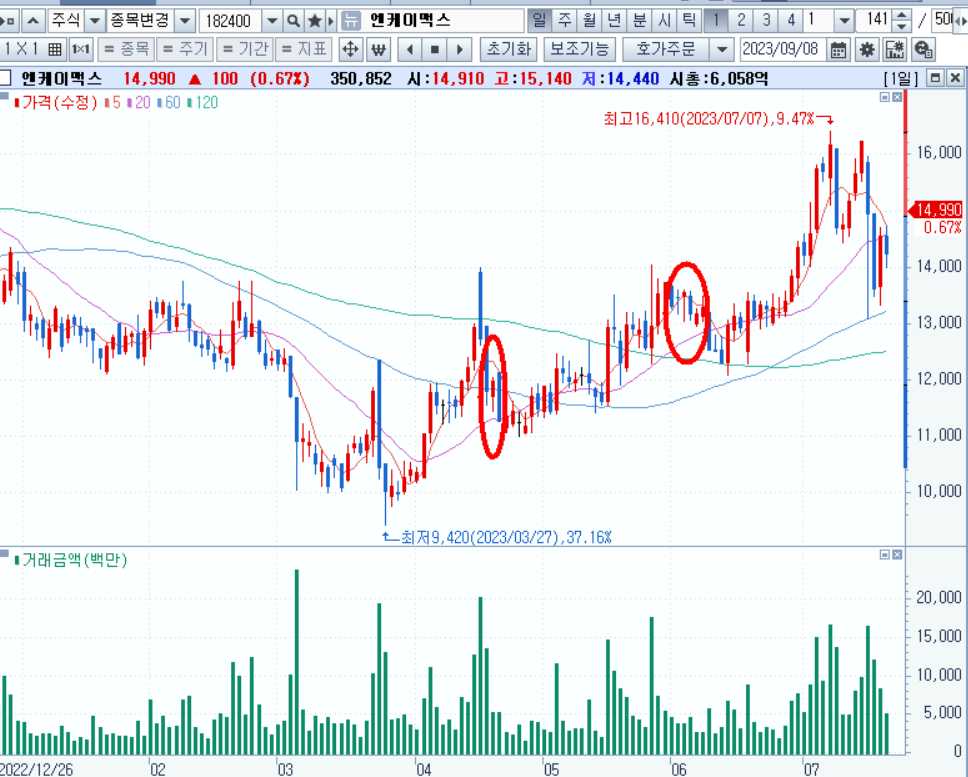Click the 1X1 layout label
The width and height of the screenshot is (968, 777).
point(22,49)
